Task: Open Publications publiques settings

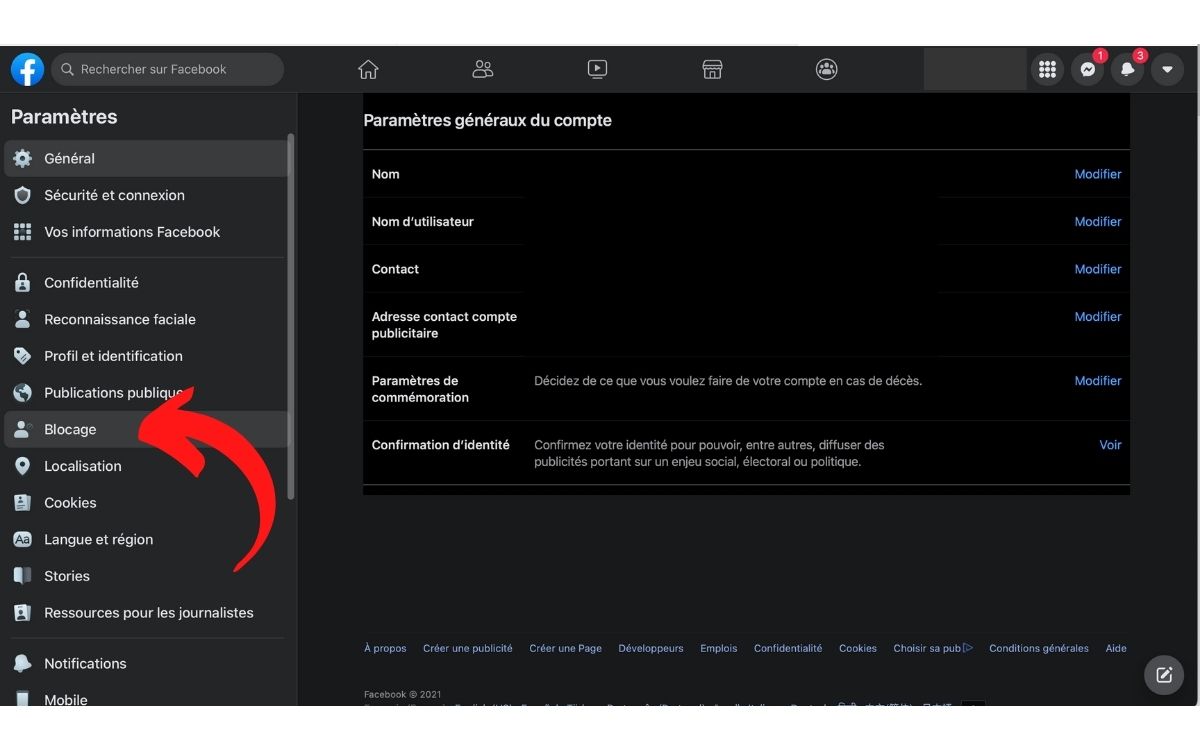Action: point(146,393)
